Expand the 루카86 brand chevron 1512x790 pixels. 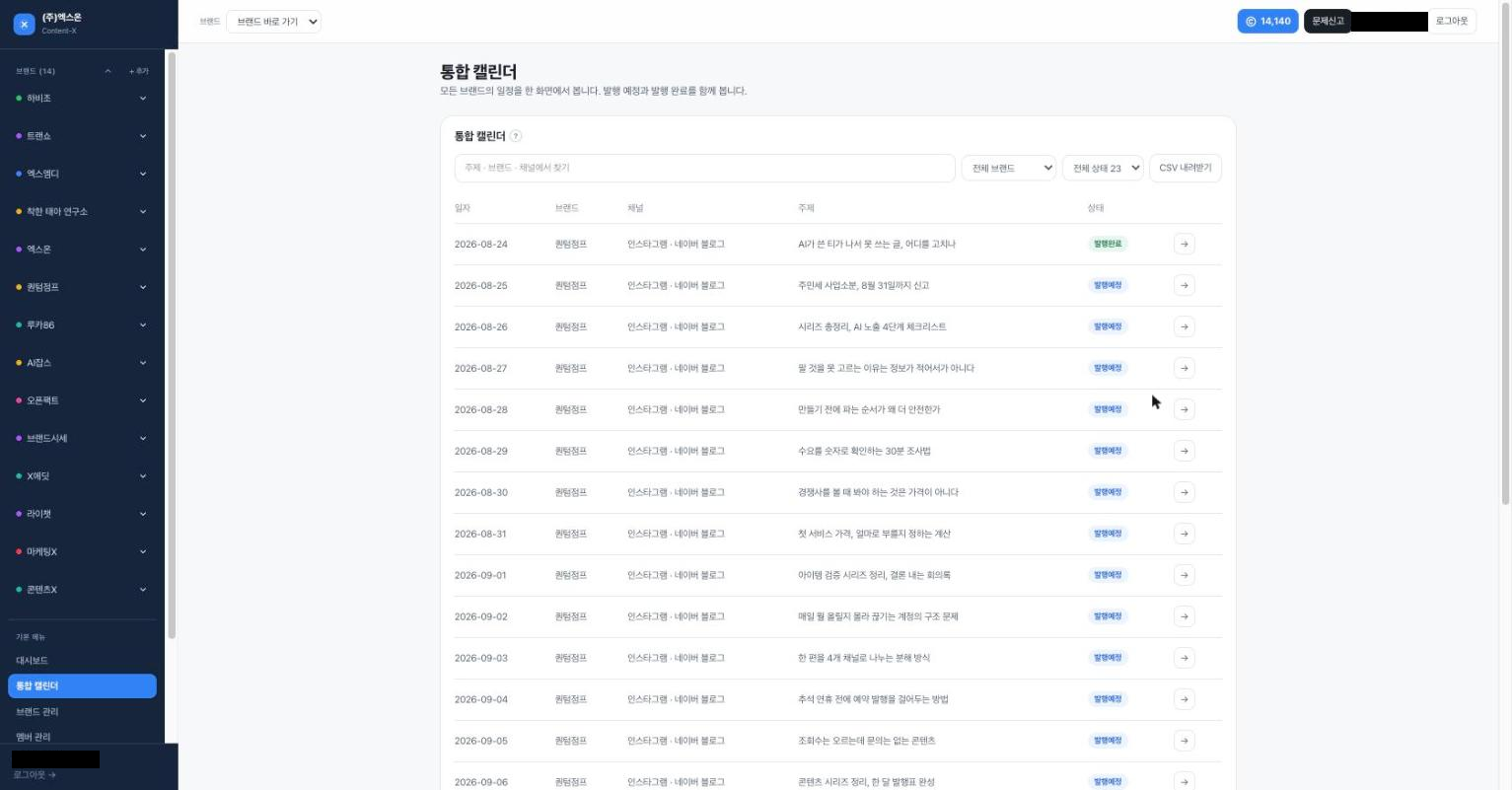[143, 325]
